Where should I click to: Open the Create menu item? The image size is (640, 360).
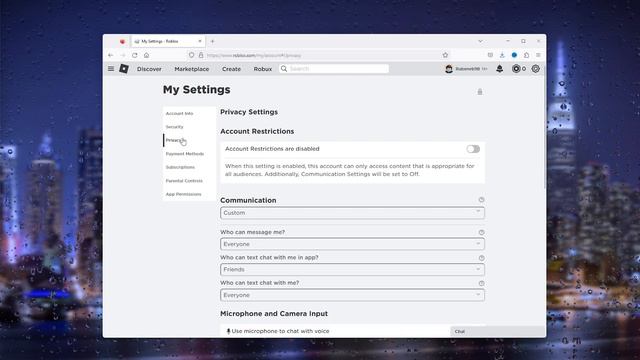(x=231, y=69)
